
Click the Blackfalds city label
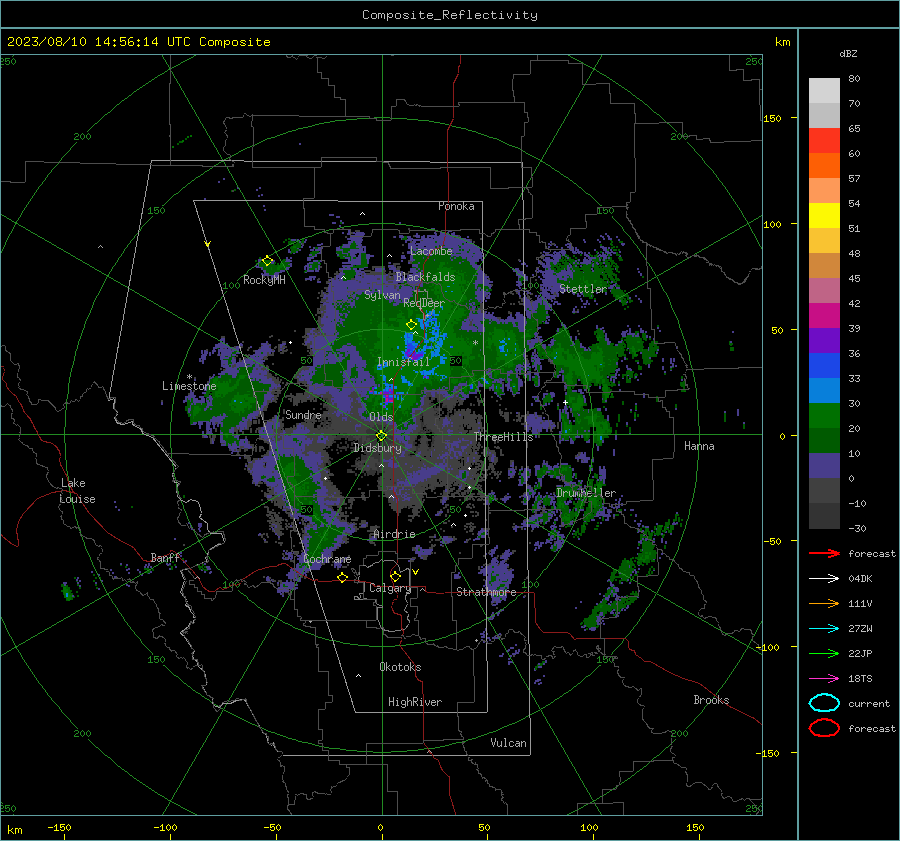coord(425,277)
